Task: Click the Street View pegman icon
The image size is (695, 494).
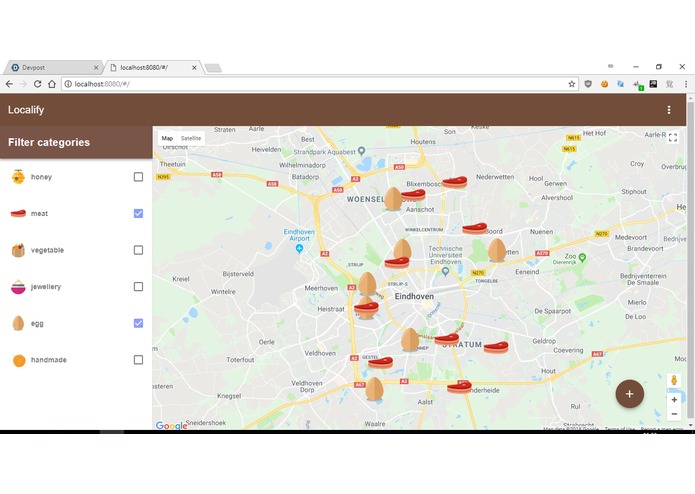Action: (x=674, y=380)
